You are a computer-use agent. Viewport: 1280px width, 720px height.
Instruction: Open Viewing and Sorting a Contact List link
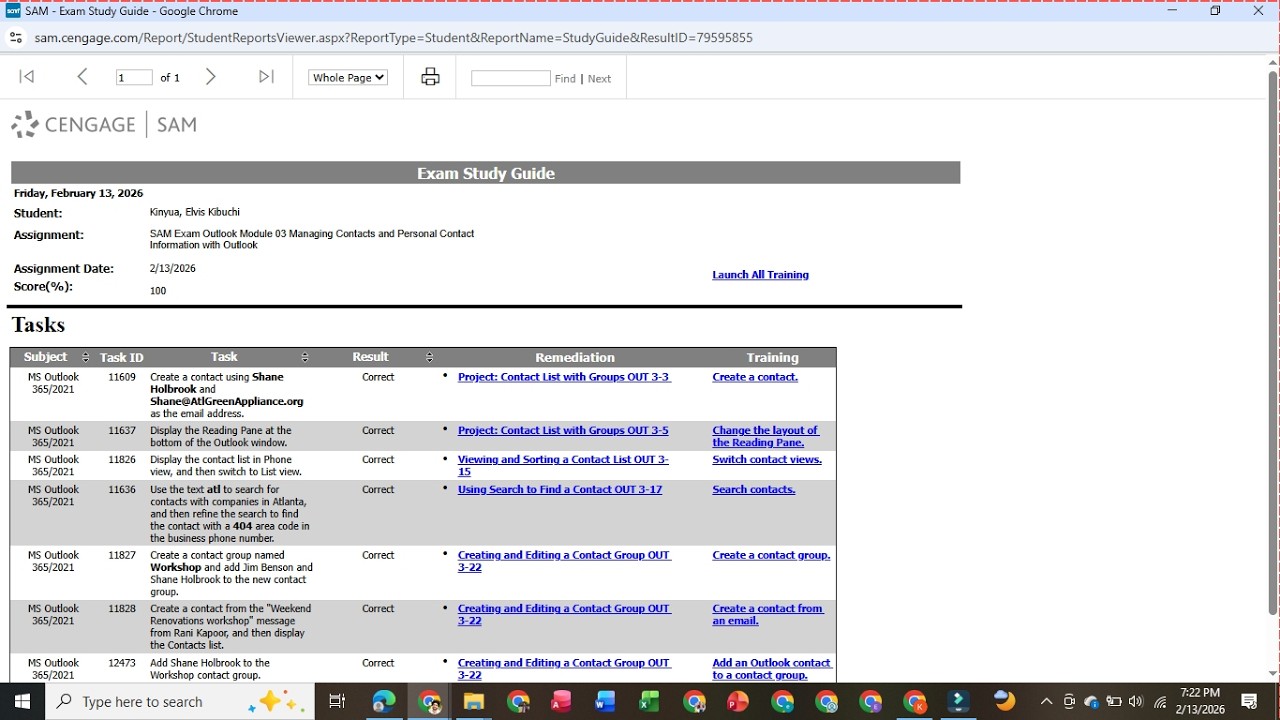point(563,466)
